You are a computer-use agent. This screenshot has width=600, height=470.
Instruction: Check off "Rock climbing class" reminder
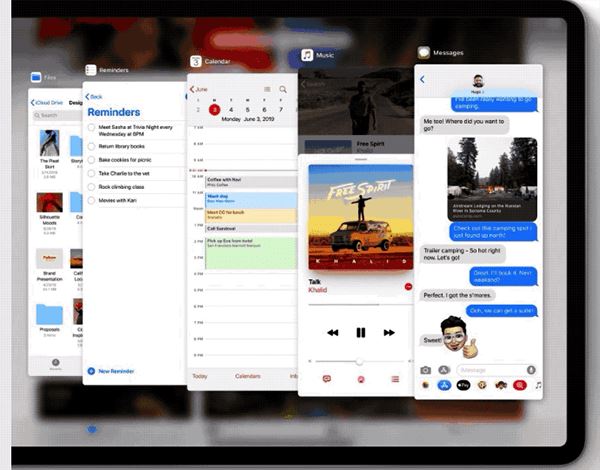point(91,187)
